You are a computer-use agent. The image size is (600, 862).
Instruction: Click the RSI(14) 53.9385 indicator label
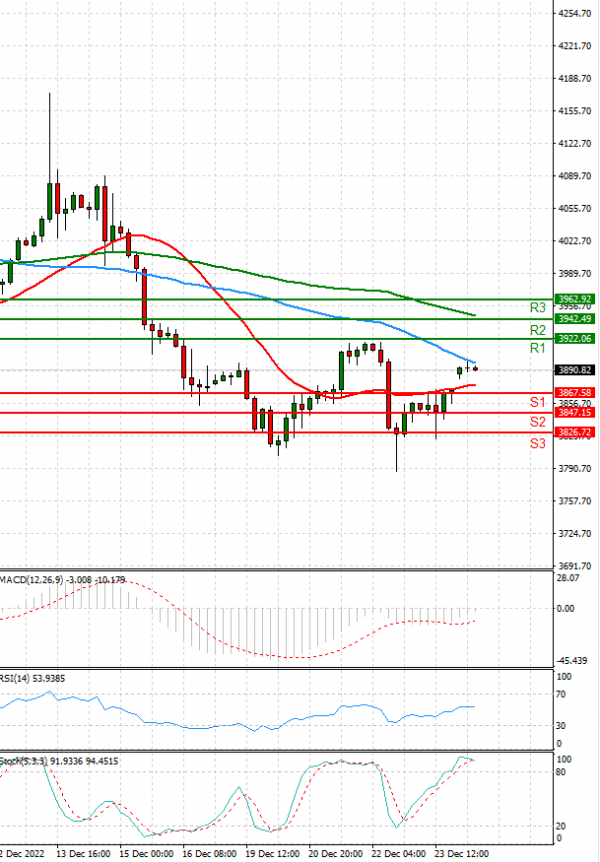[32, 678]
